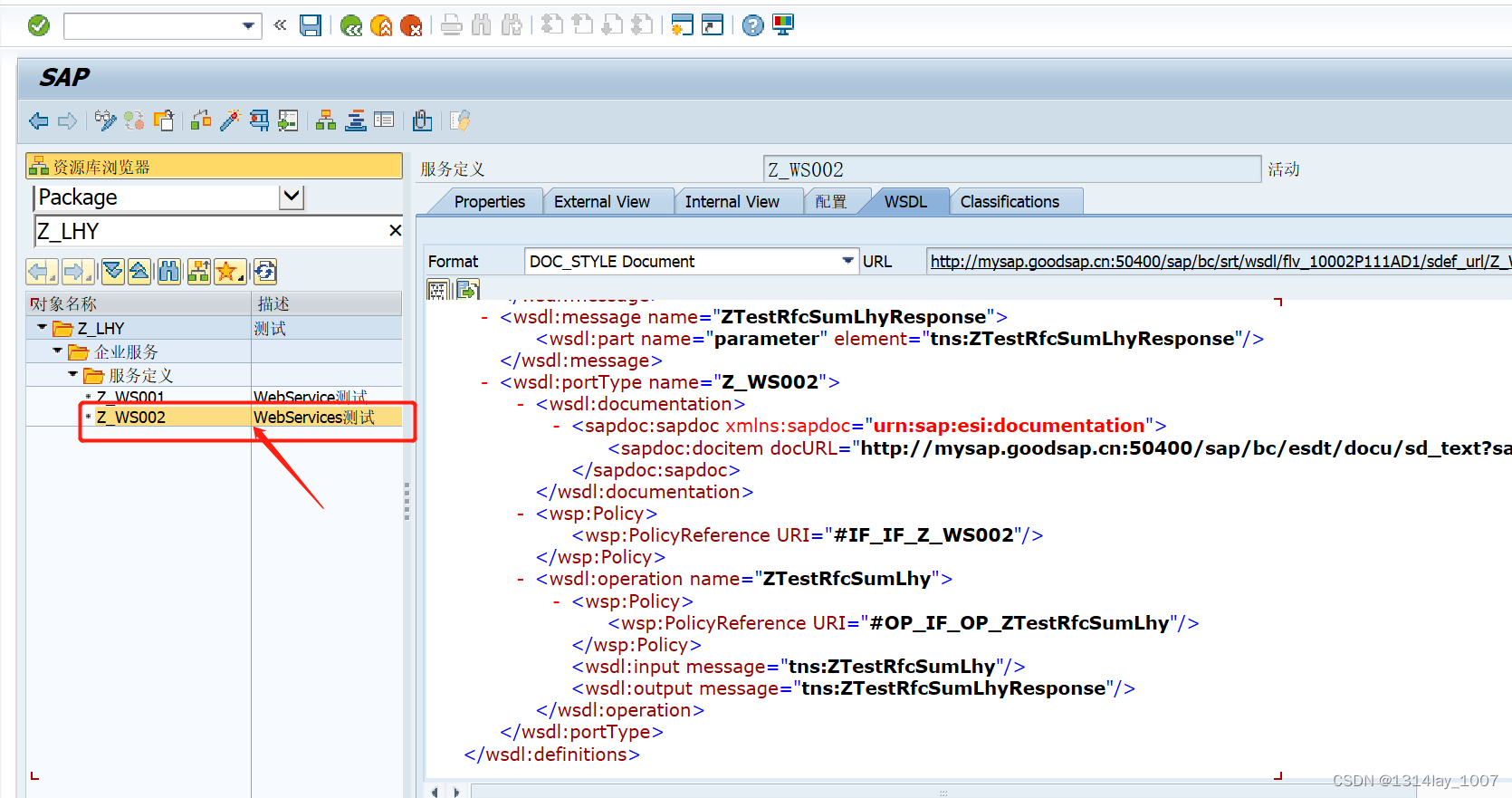
Task: Switch to the Internal View tab
Action: tap(732, 201)
